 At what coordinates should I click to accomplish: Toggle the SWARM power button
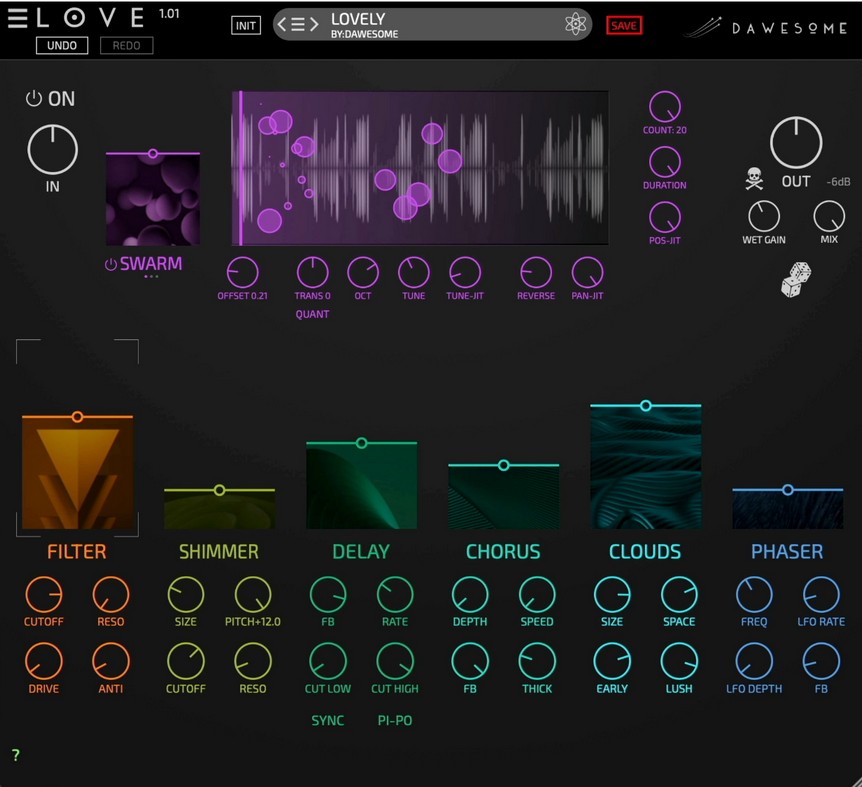tap(110, 264)
